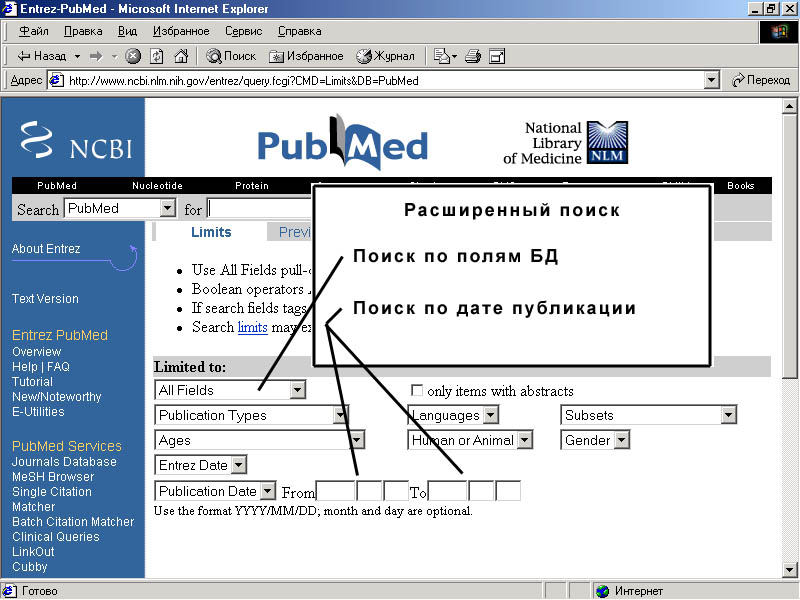Click the address URL field
This screenshot has width=800, height=600.
(383, 81)
